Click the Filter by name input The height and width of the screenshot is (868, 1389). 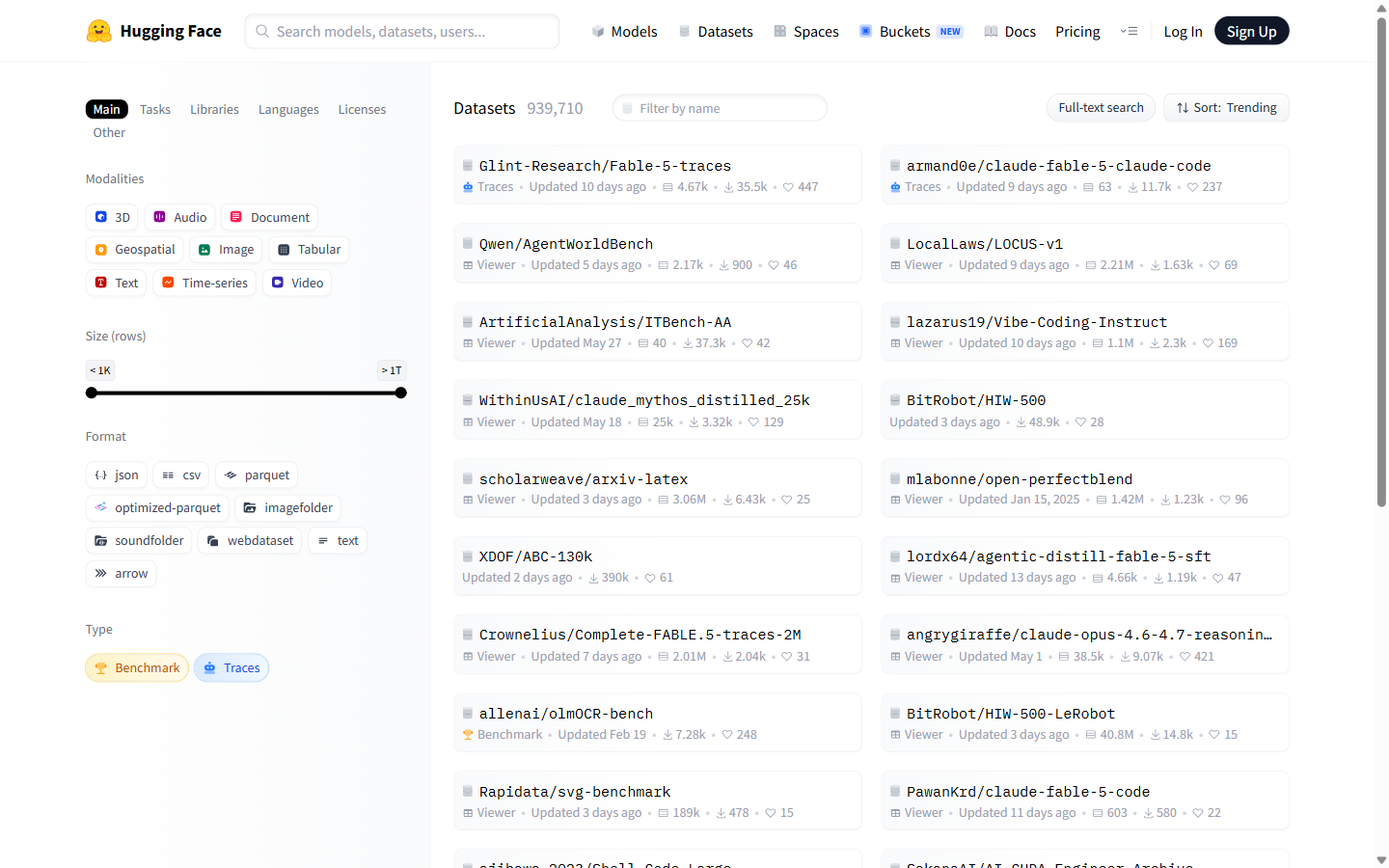pos(720,108)
